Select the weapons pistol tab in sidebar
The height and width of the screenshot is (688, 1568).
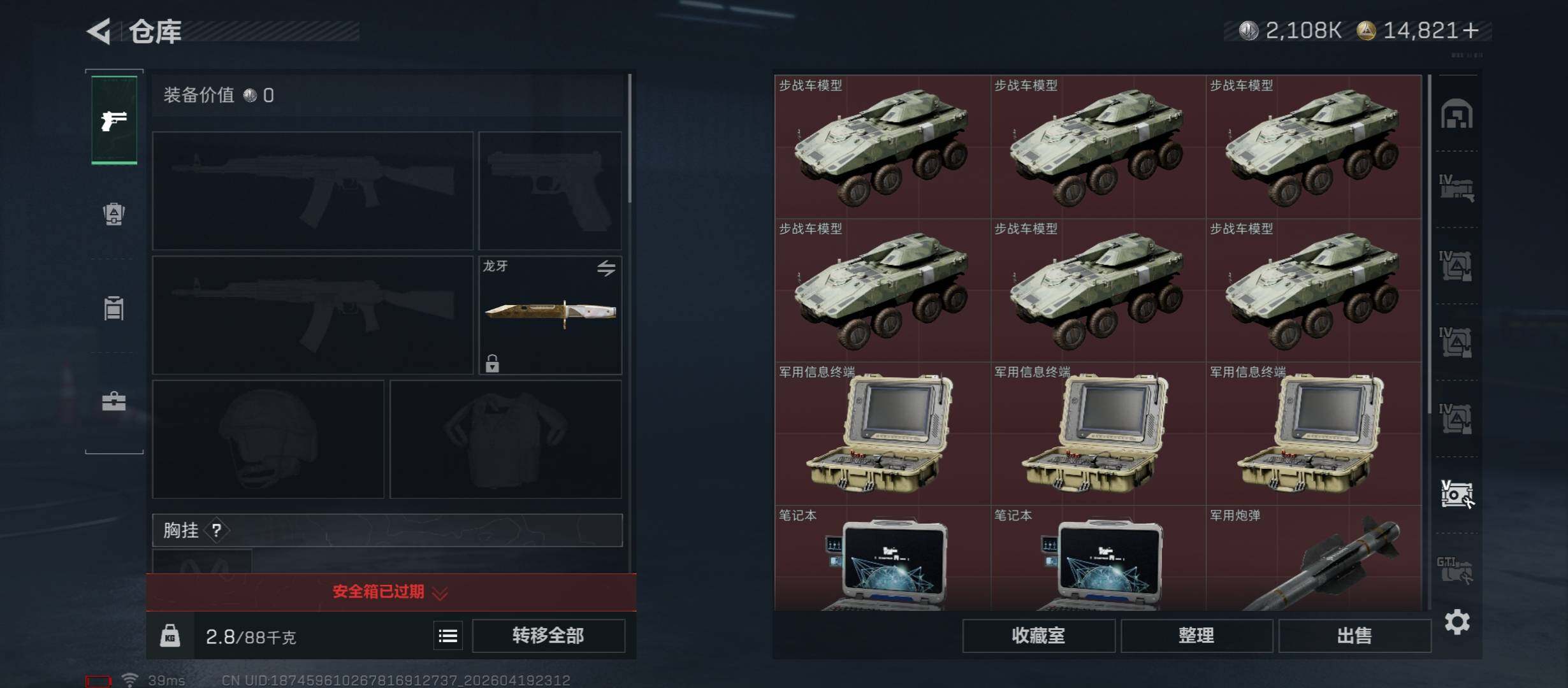point(114,120)
